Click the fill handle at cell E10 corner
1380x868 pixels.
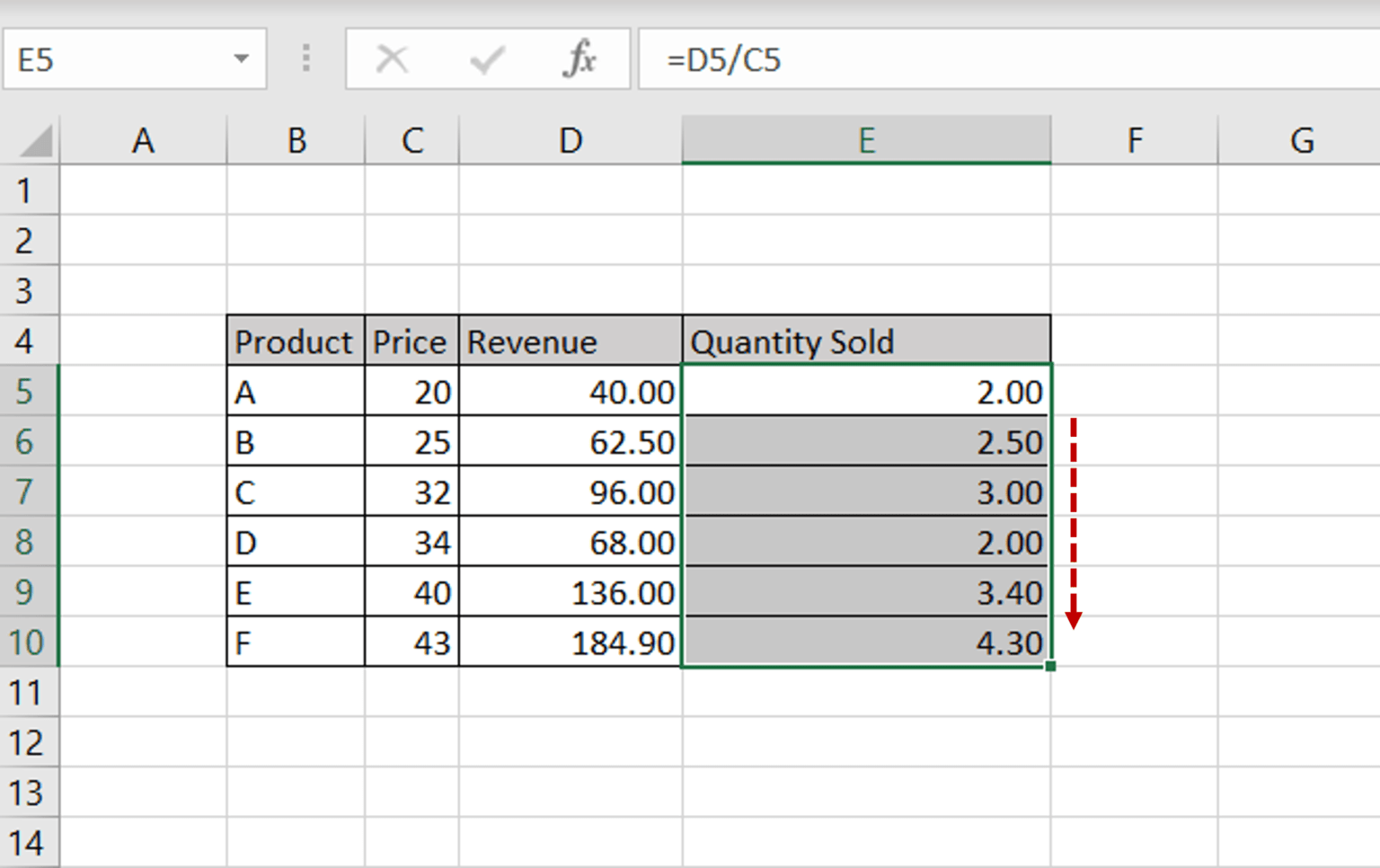click(x=1050, y=667)
